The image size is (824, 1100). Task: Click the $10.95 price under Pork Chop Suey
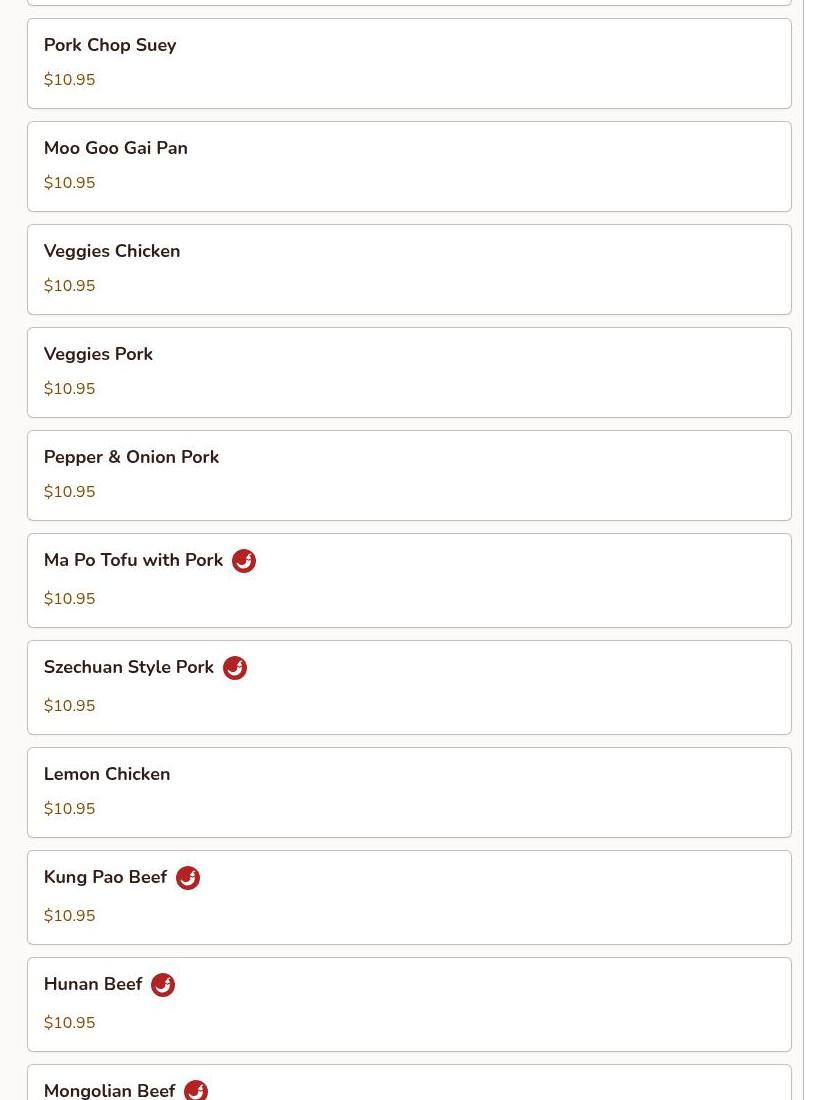(x=69, y=80)
